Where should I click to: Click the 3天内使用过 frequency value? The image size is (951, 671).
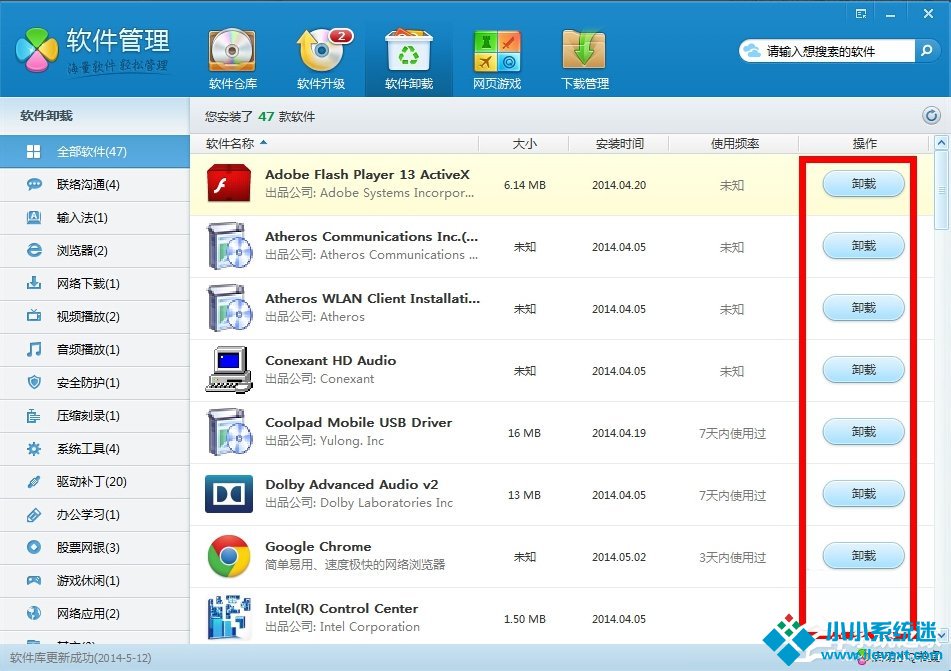click(732, 558)
